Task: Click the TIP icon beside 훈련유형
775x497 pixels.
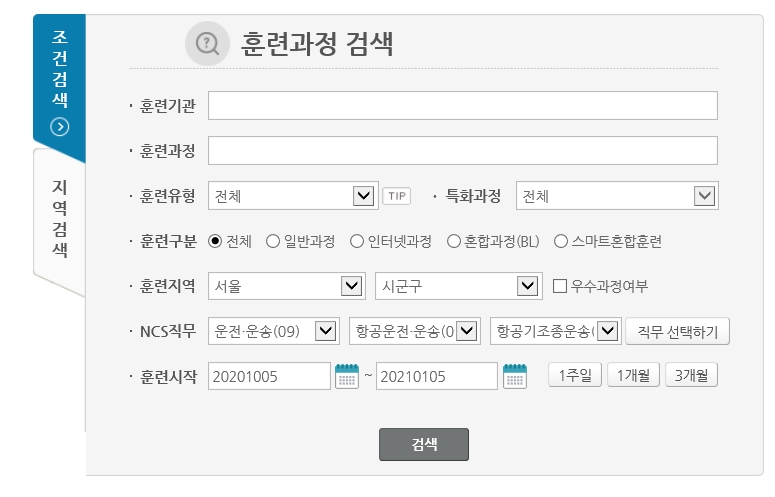Action: 396,196
